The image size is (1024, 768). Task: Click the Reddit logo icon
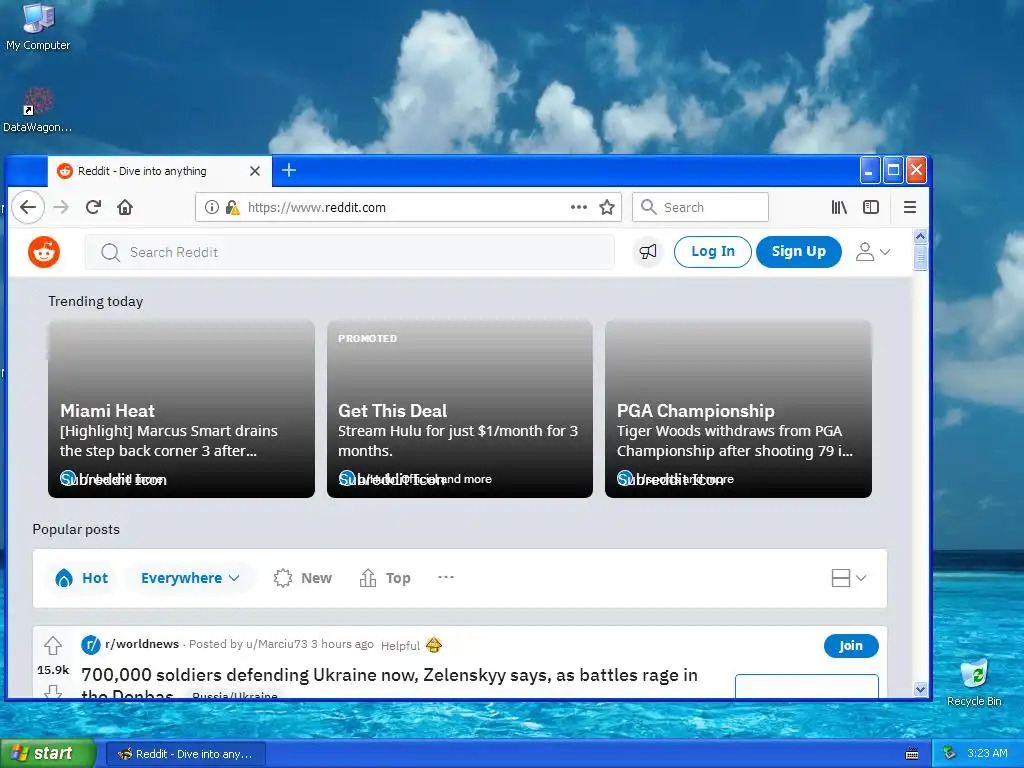click(44, 252)
